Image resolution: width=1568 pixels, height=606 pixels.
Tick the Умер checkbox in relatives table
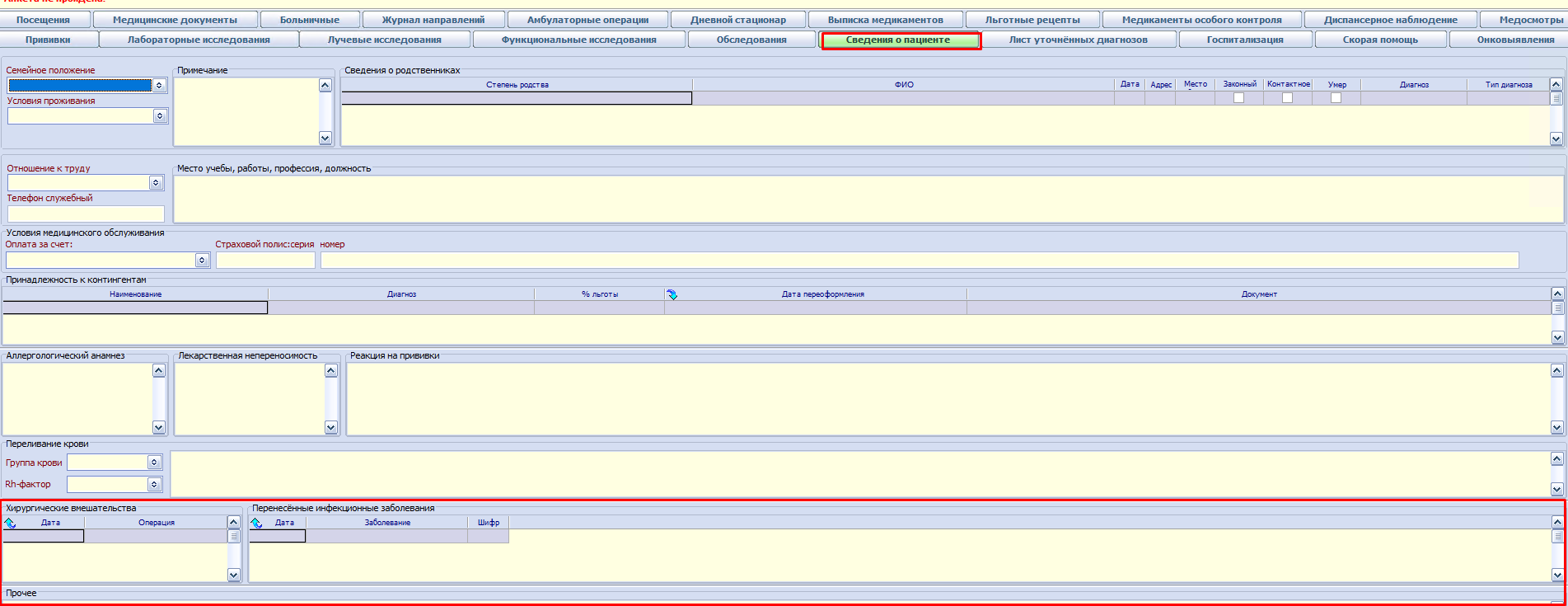1336,98
